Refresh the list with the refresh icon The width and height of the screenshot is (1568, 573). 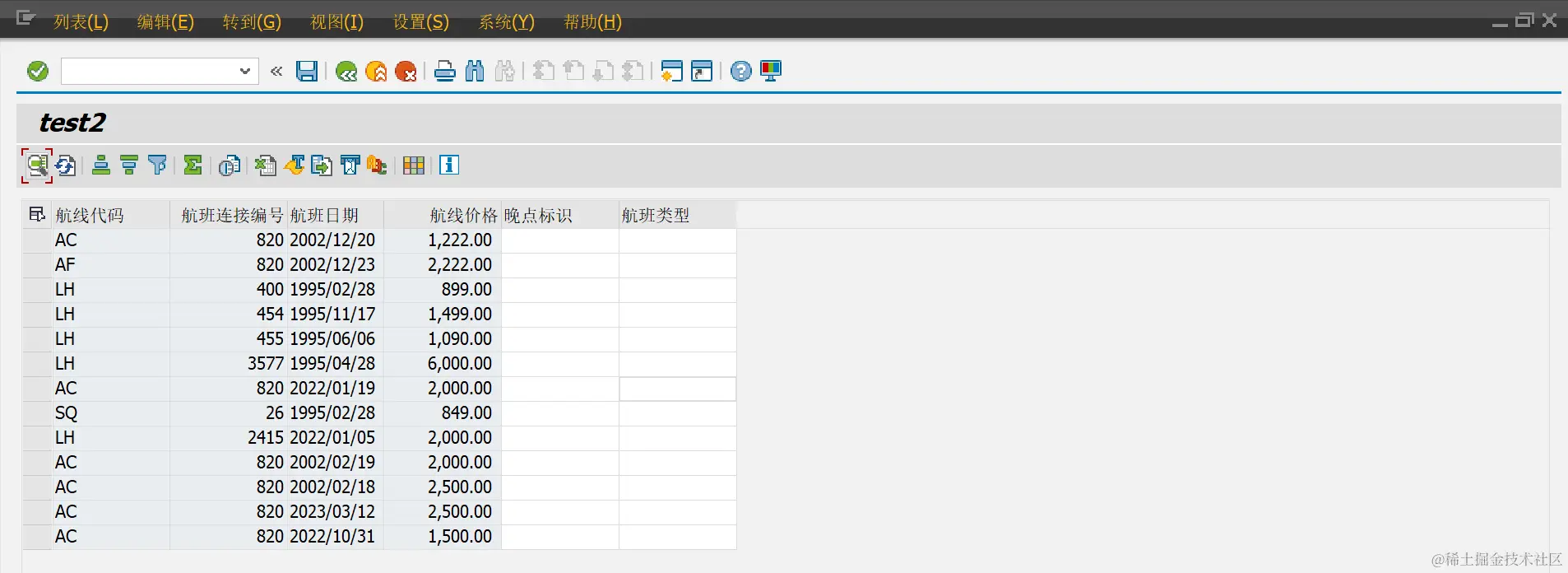(x=66, y=165)
